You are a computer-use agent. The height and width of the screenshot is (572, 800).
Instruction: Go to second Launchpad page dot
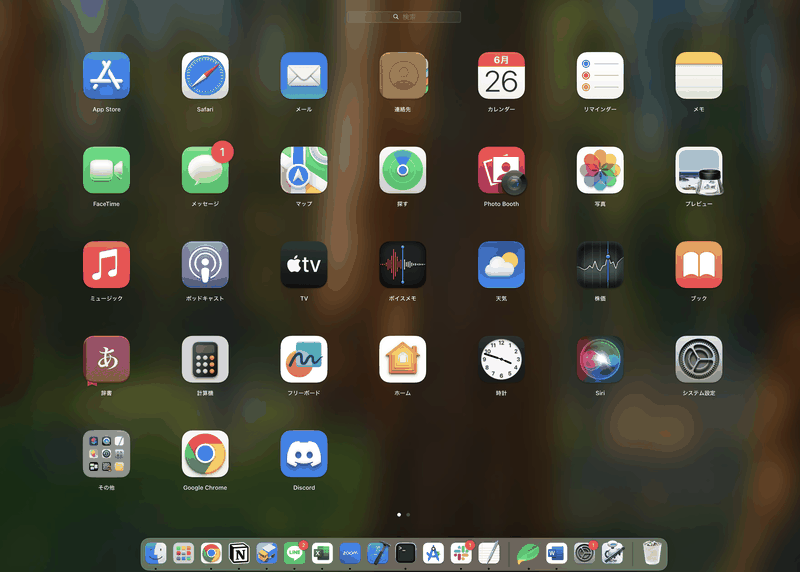tap(408, 515)
